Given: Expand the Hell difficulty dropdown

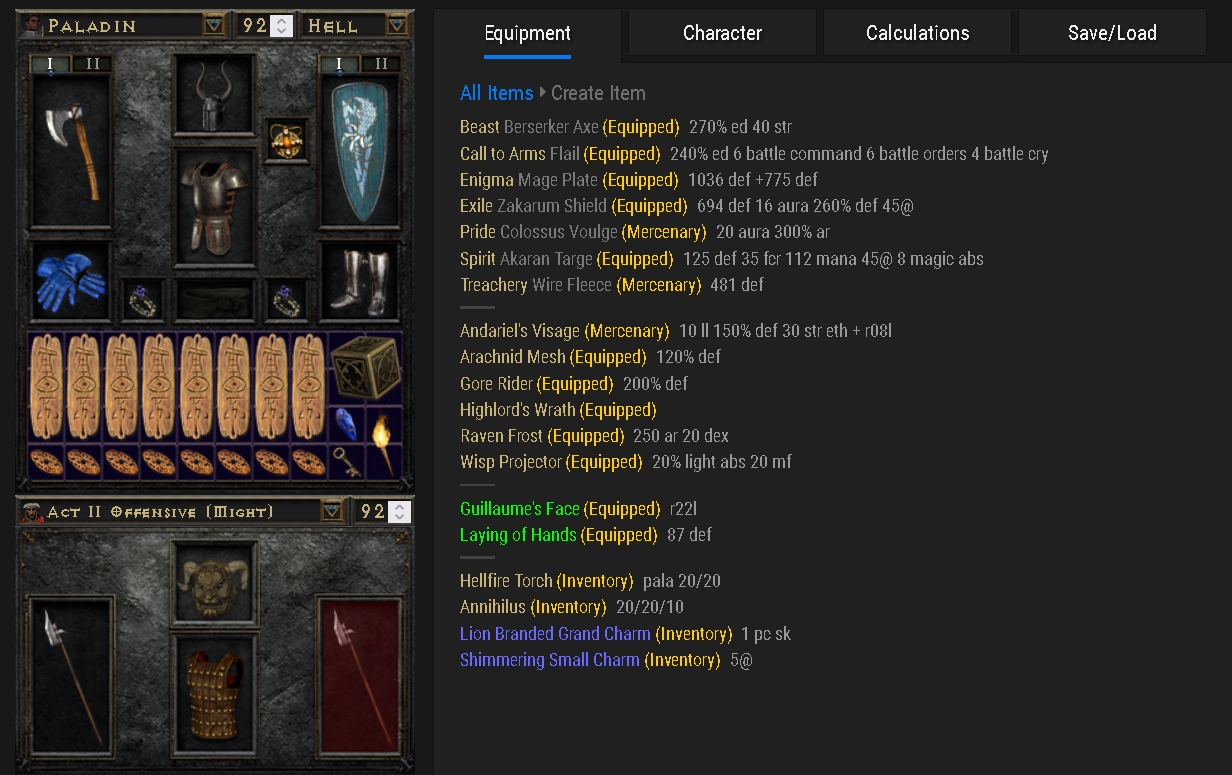Looking at the screenshot, I should pyautogui.click(x=398, y=25).
